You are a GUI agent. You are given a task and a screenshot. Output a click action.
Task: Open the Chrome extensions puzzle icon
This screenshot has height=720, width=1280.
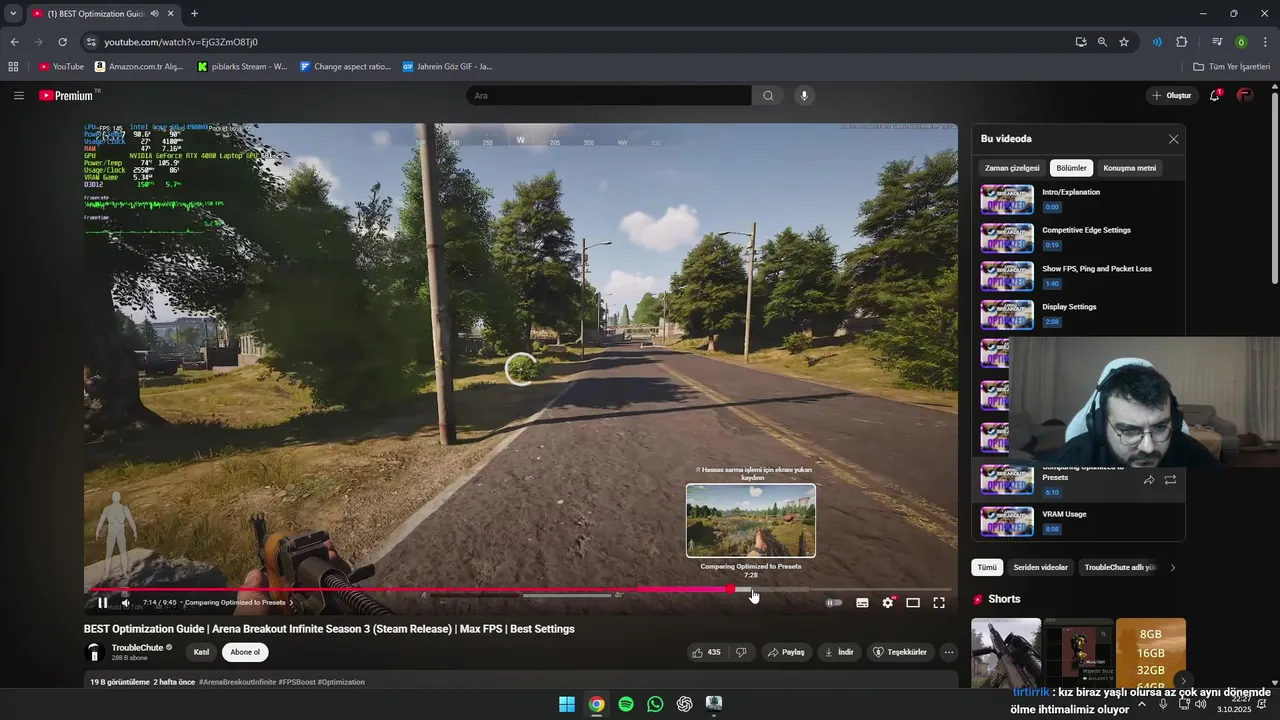click(1182, 42)
